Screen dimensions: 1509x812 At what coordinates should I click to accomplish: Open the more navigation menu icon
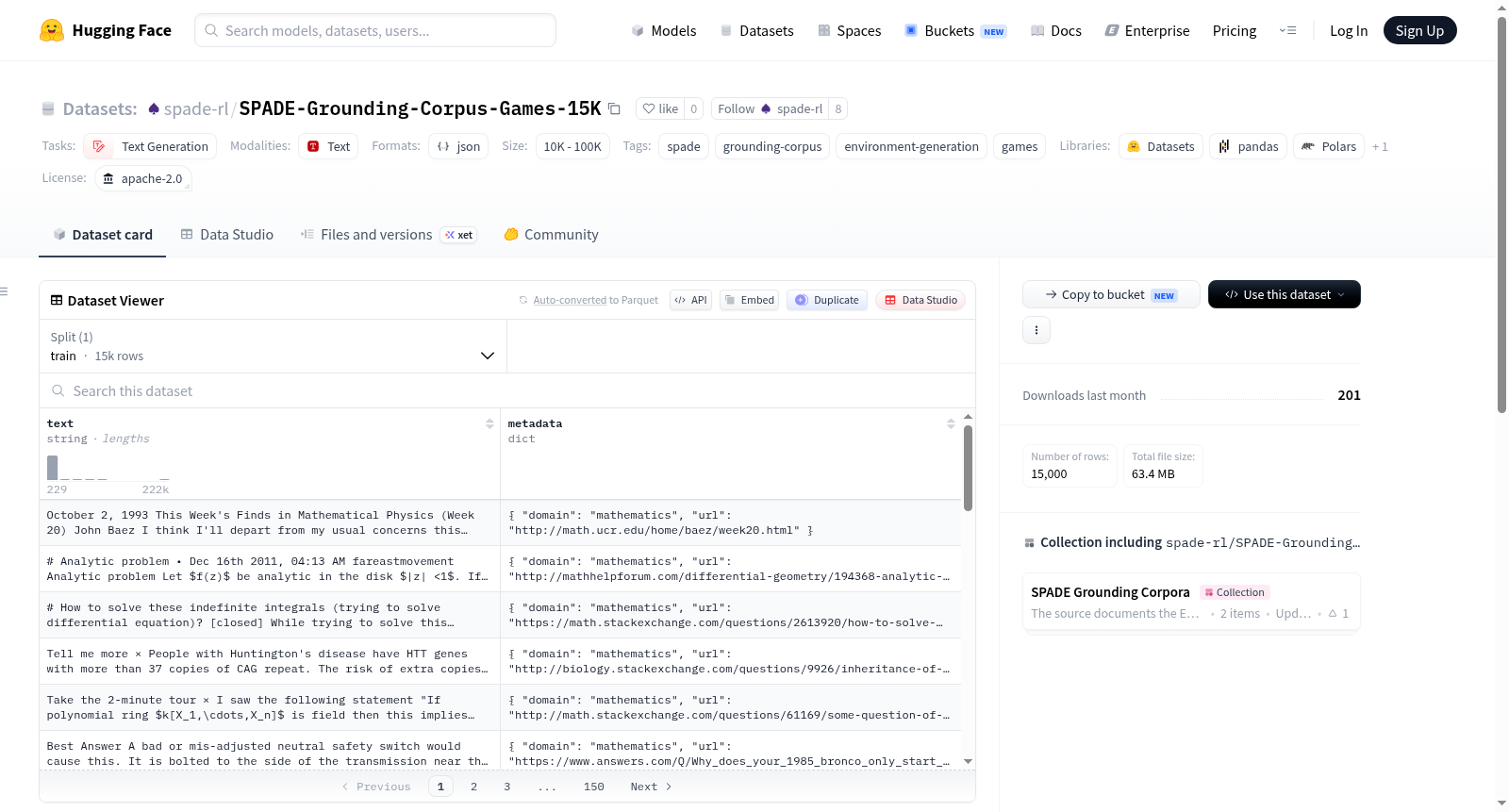(1287, 30)
